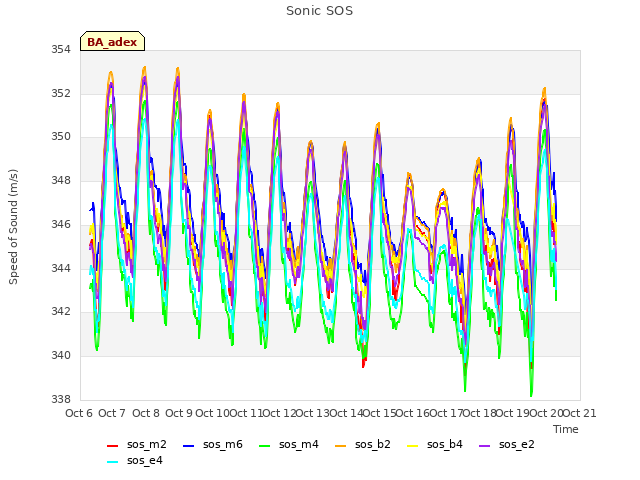Screen dimensions: 640x480
Task: Click the 346 y-axis tick label
Action: (x=61, y=224)
